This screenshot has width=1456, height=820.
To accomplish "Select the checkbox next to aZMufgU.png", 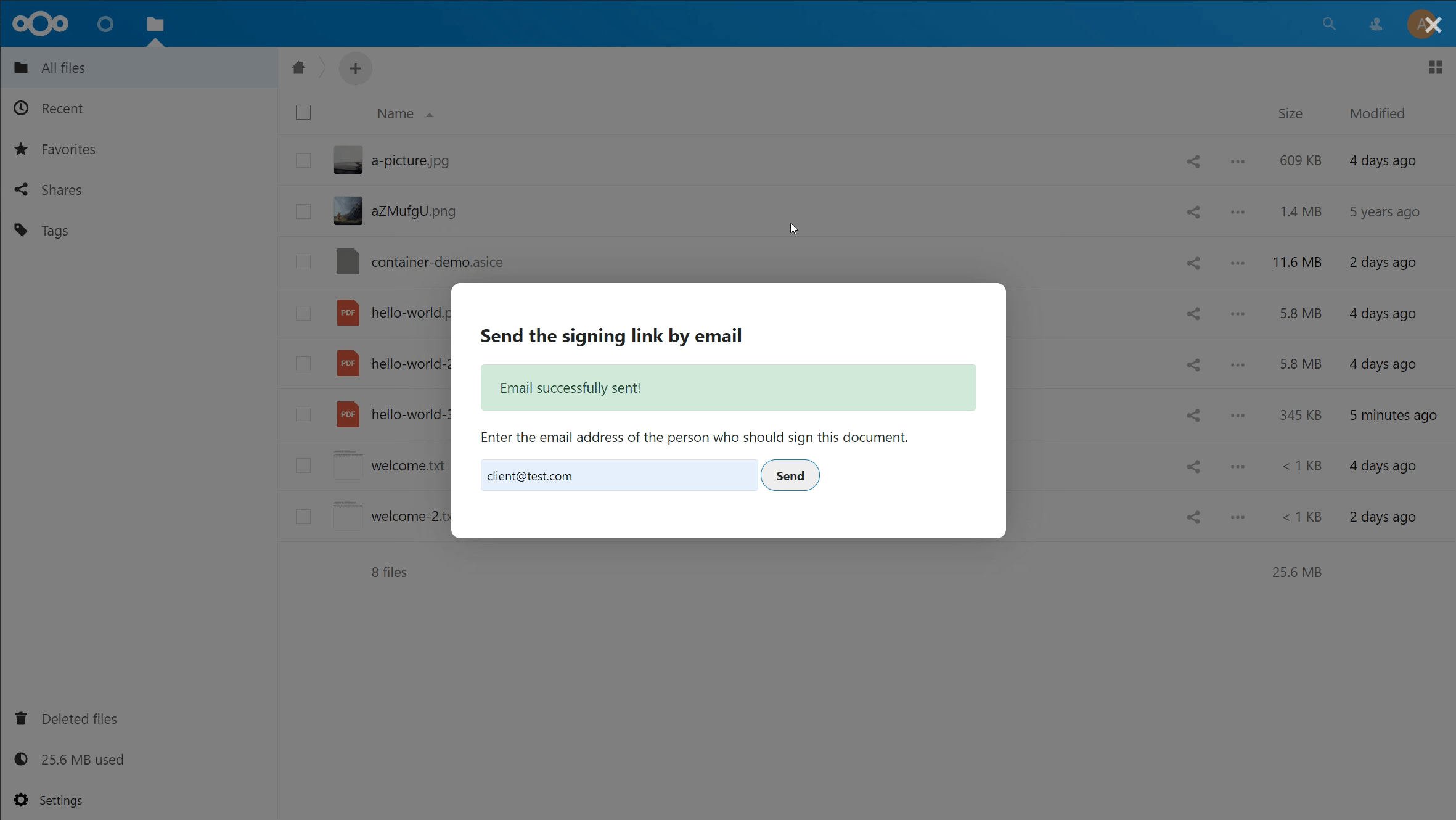I will [303, 211].
